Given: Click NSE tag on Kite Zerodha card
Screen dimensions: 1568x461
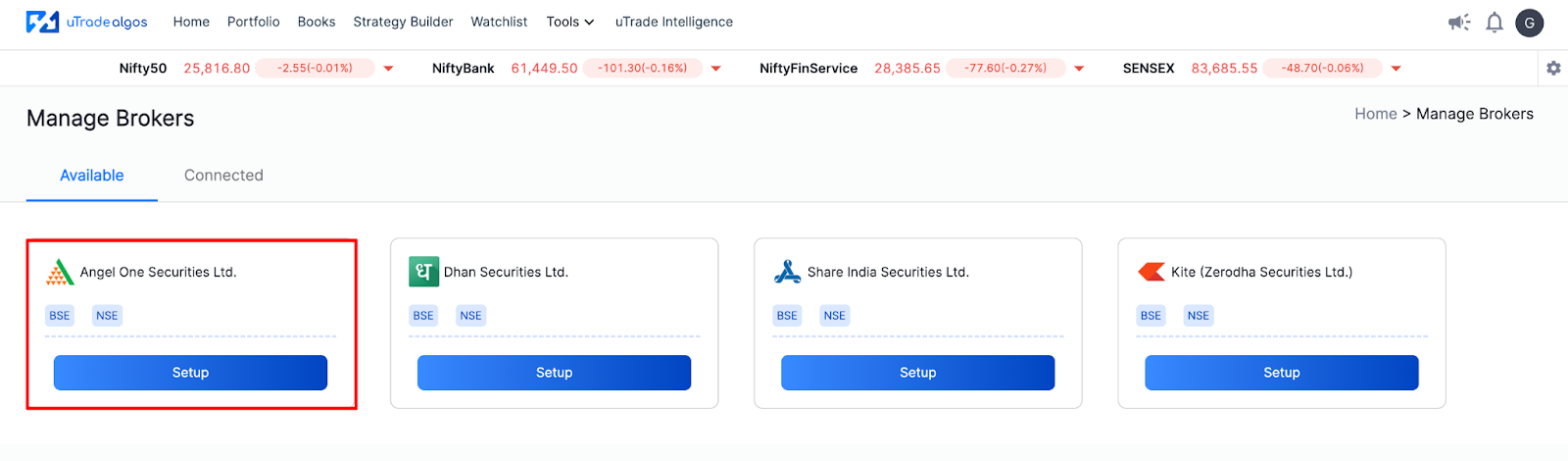Looking at the screenshot, I should coord(1198,316).
